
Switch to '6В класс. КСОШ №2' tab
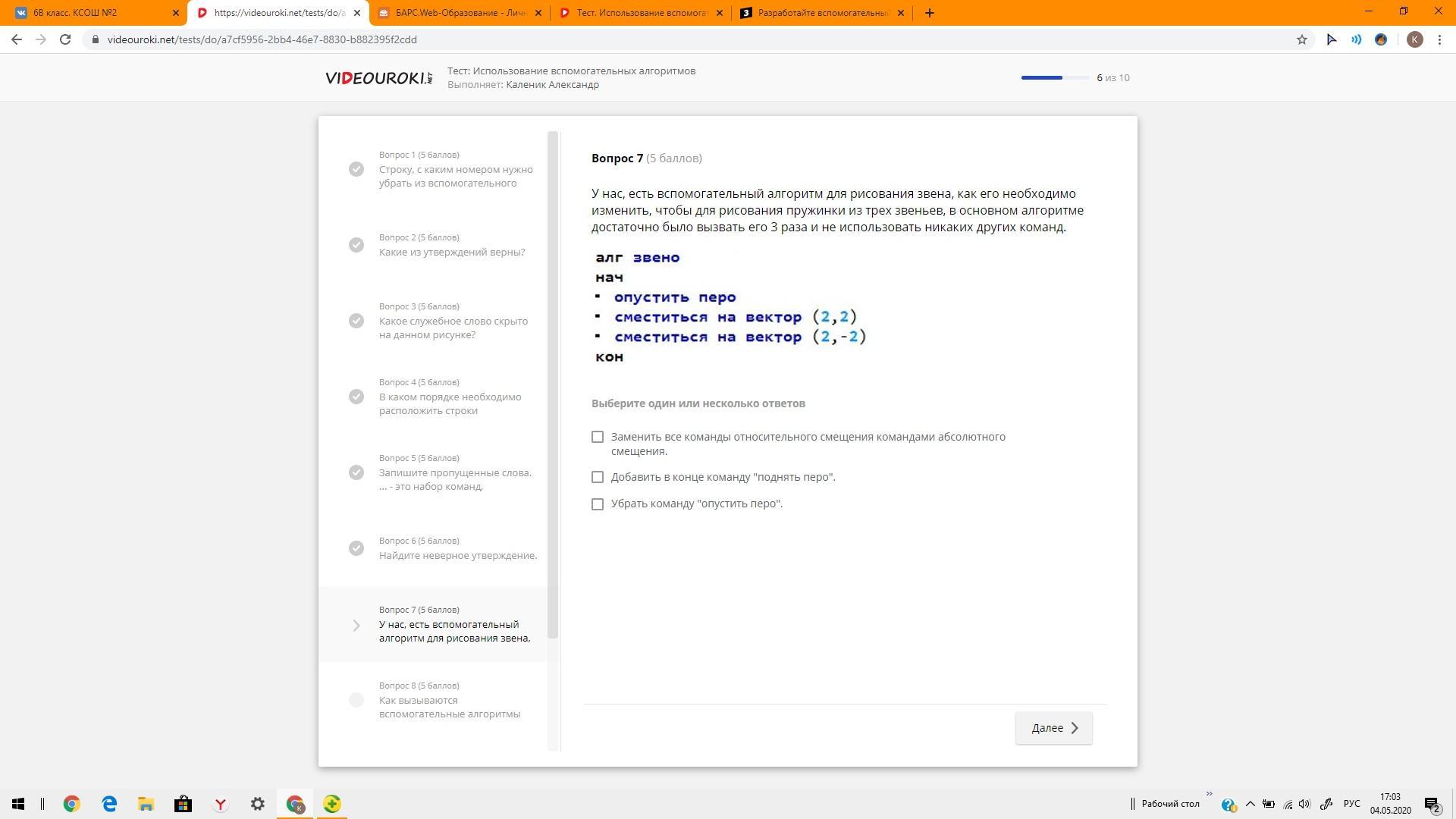(91, 13)
